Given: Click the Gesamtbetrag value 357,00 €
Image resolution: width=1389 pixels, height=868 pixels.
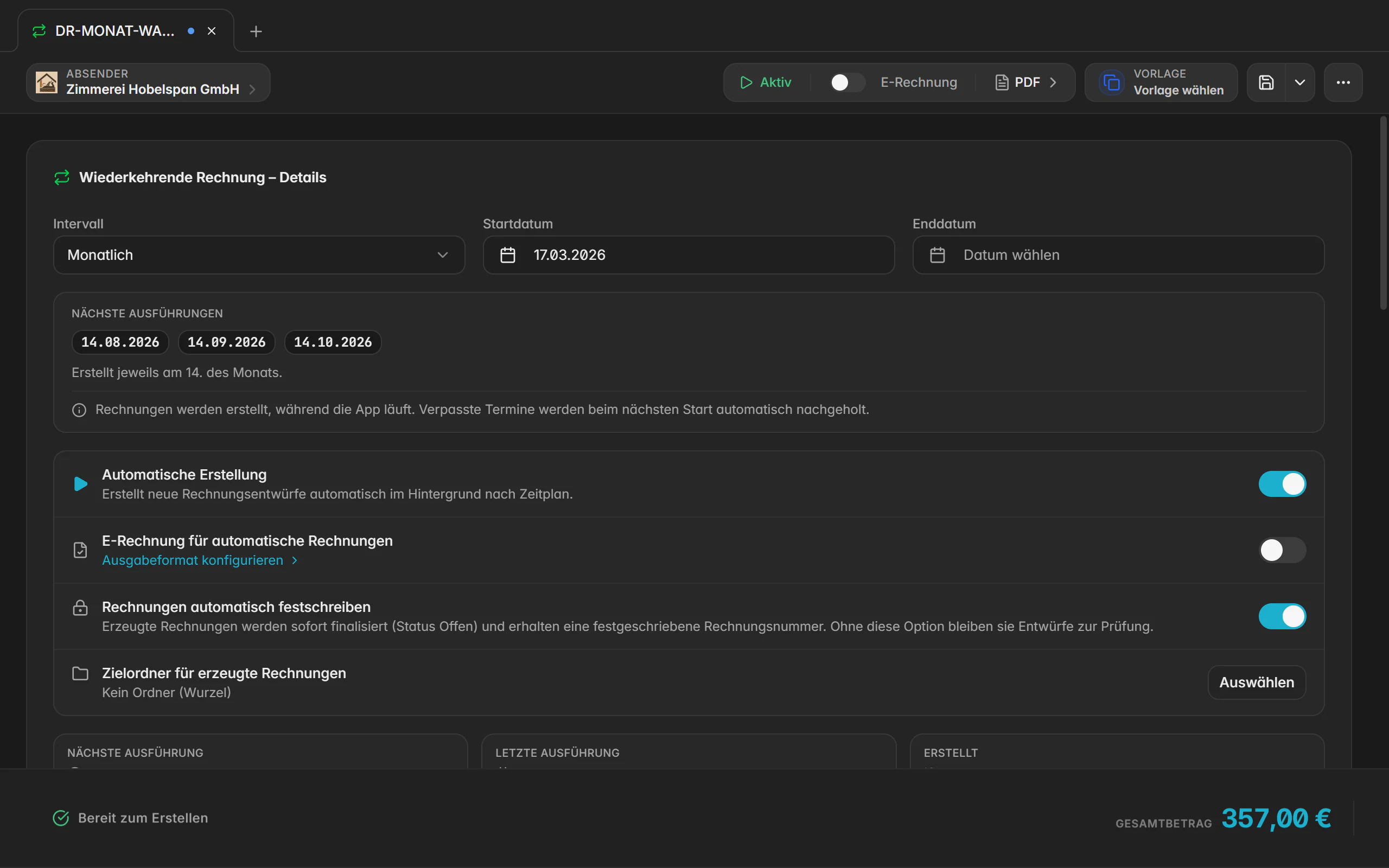Looking at the screenshot, I should 1276,818.
